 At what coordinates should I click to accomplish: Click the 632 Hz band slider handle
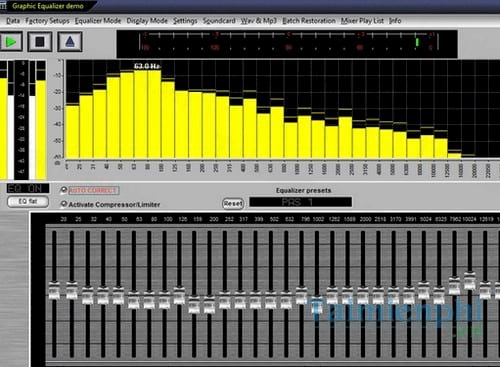(x=286, y=300)
